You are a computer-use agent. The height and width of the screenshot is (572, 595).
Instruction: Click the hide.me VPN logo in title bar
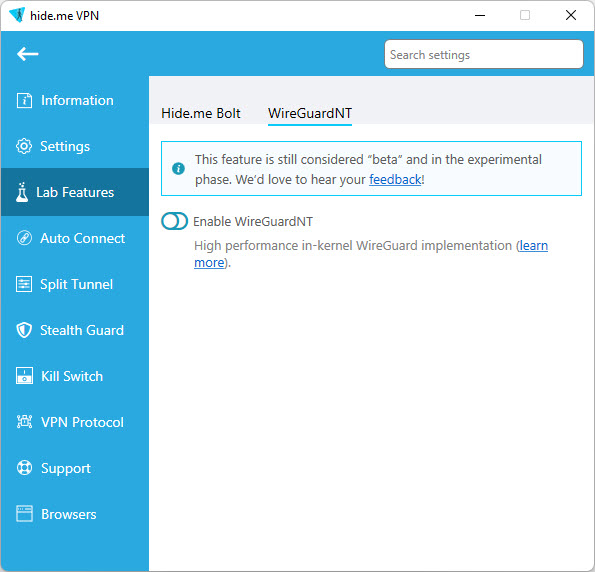click(17, 15)
